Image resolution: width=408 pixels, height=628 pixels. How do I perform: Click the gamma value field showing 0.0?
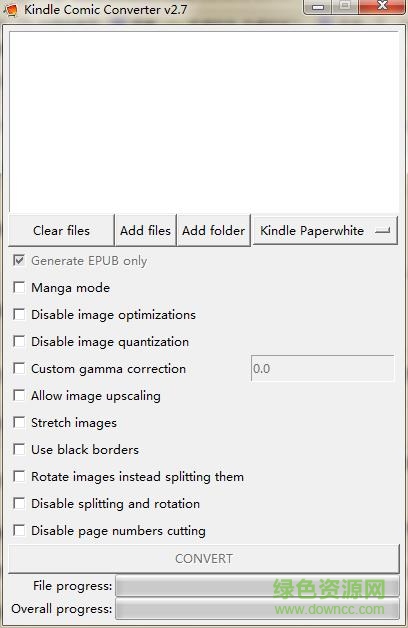tap(323, 368)
